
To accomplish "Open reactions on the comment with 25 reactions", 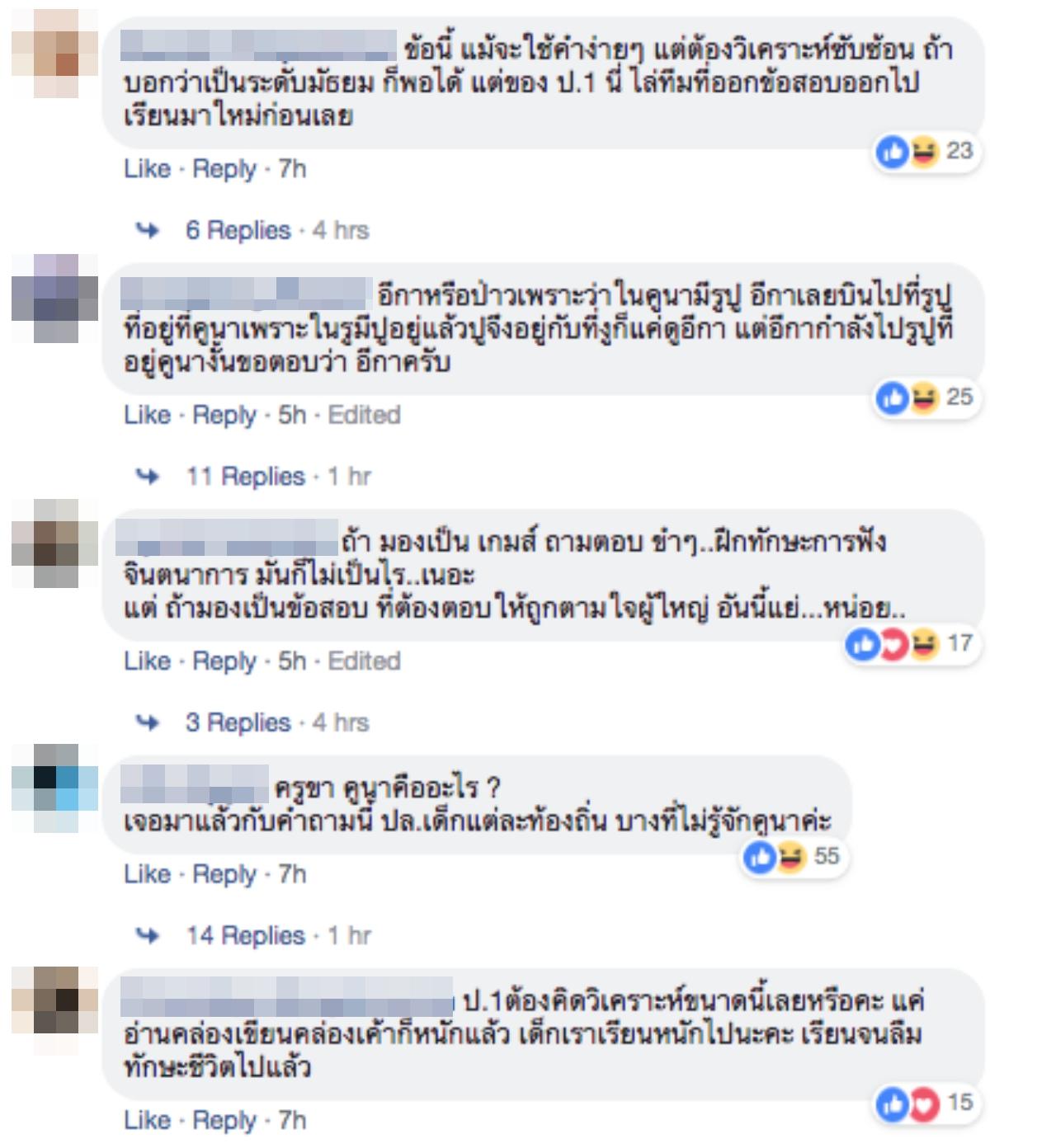I will (x=927, y=398).
